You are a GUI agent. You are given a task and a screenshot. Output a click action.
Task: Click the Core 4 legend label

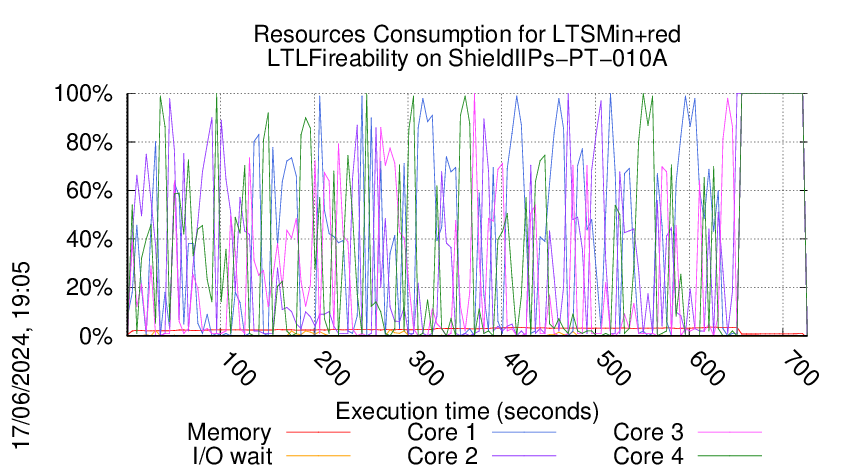(648, 456)
